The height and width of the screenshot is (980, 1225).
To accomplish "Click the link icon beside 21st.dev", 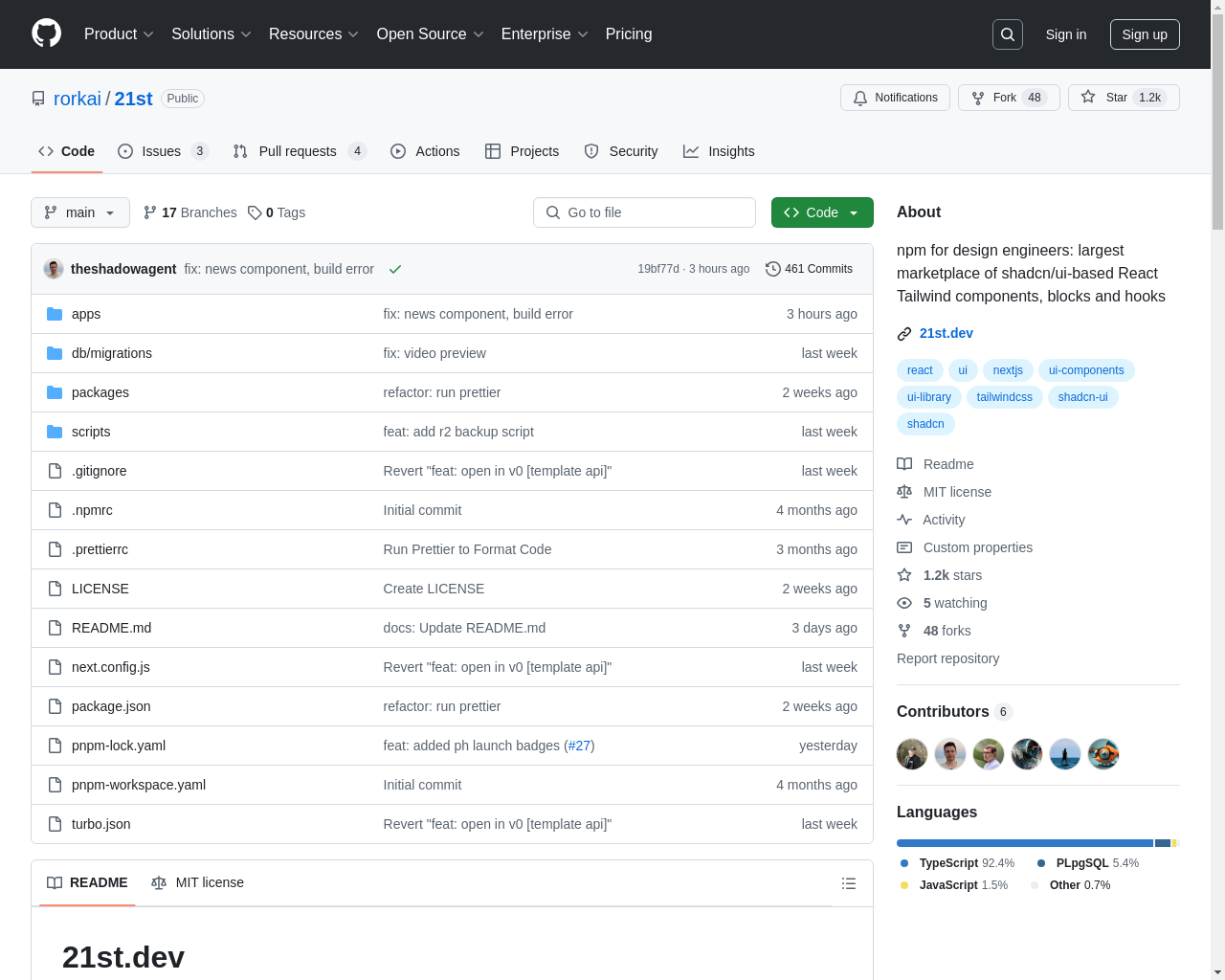I will pos(904,334).
